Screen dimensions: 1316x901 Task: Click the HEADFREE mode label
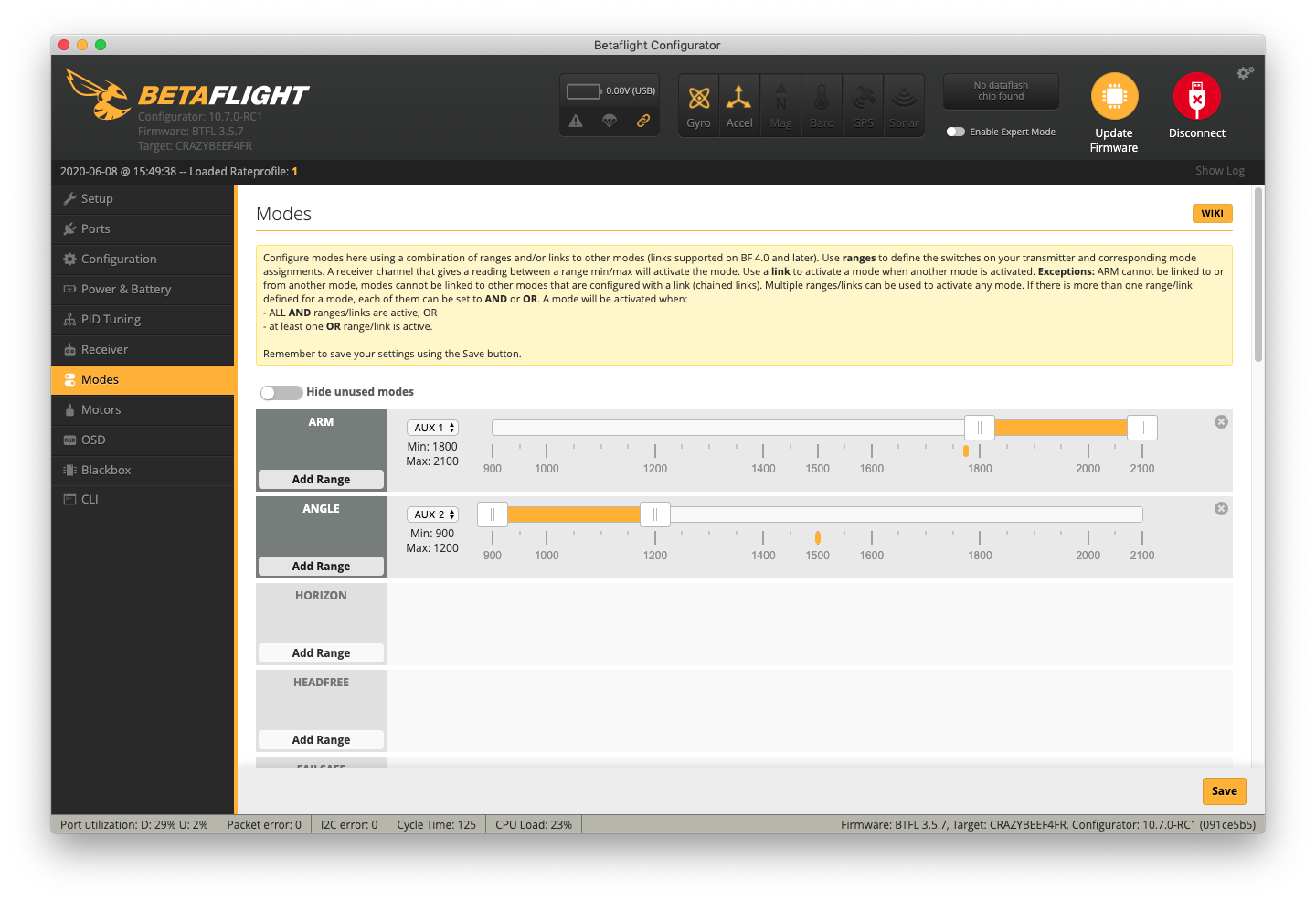(321, 682)
